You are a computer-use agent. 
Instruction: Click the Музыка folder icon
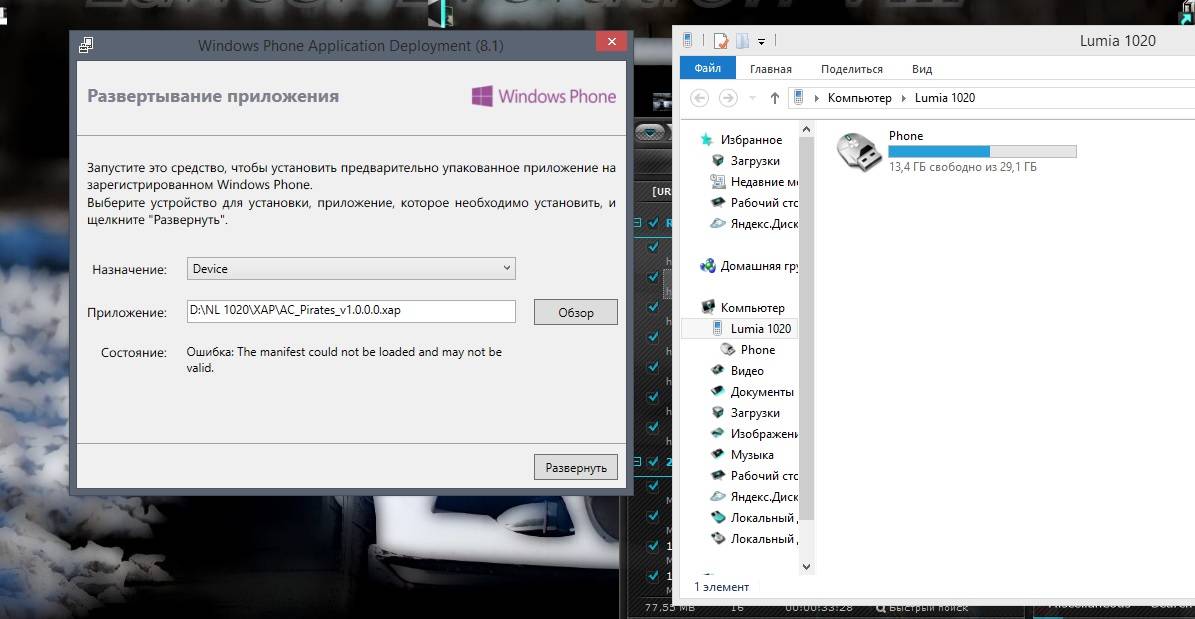[718, 454]
